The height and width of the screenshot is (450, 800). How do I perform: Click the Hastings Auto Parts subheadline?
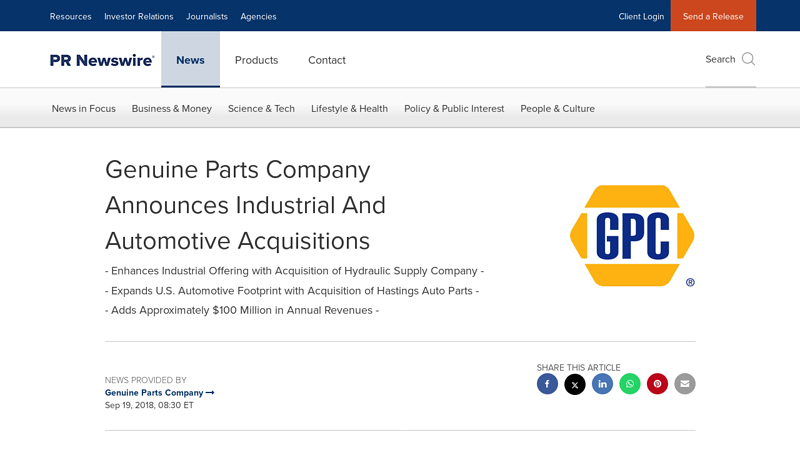(292, 291)
